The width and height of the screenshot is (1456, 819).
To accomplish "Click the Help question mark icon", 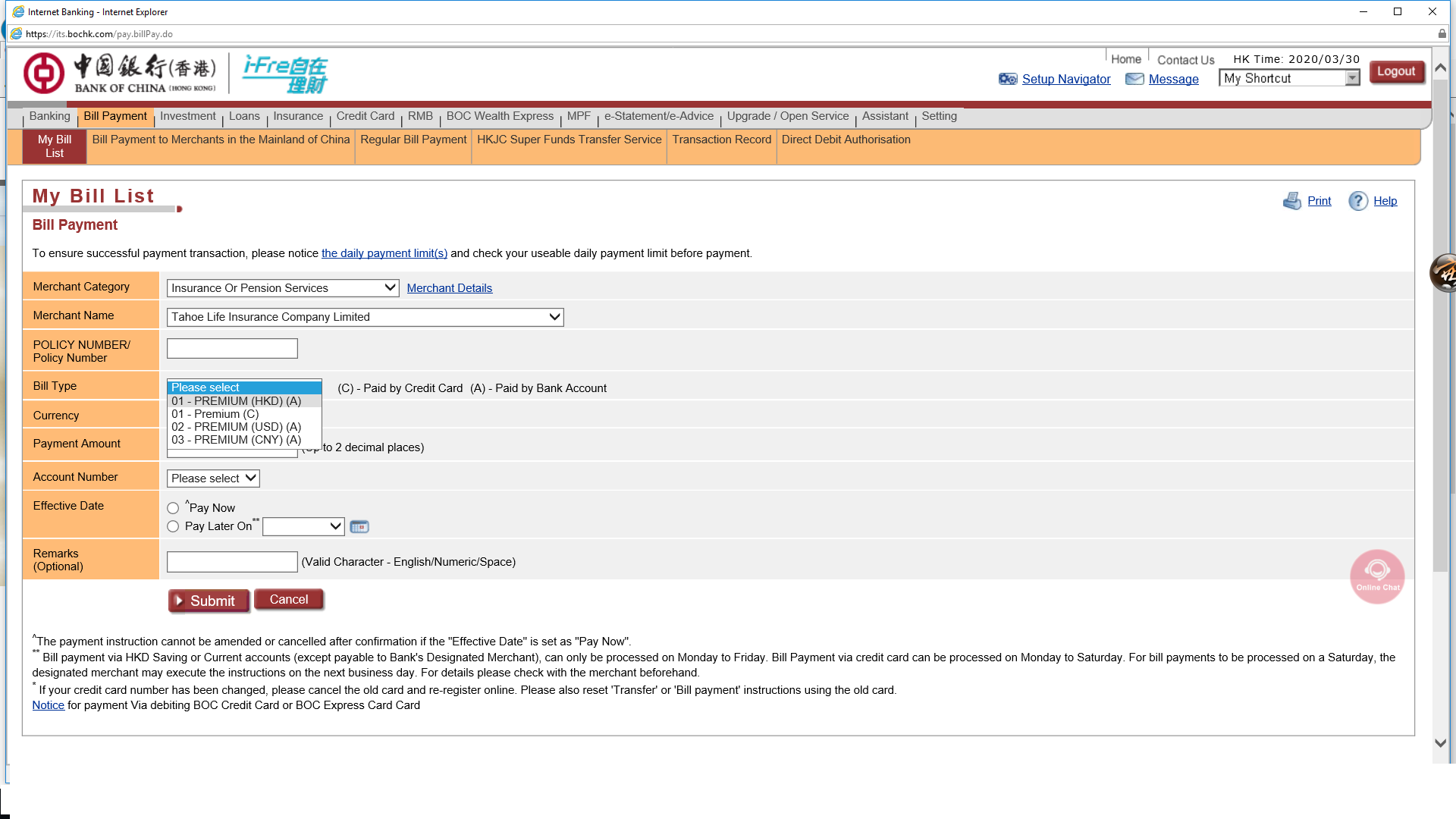I will click(x=1357, y=201).
